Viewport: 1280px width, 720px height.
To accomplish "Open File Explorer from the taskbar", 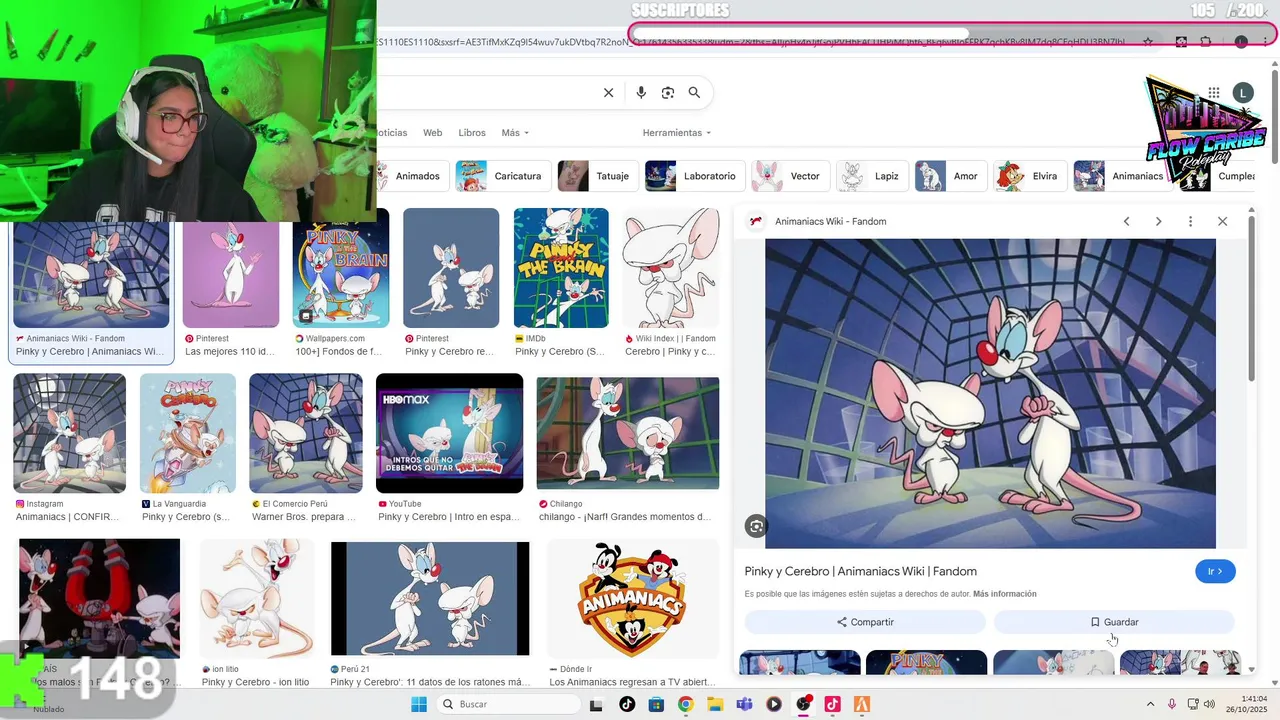I will click(x=715, y=704).
